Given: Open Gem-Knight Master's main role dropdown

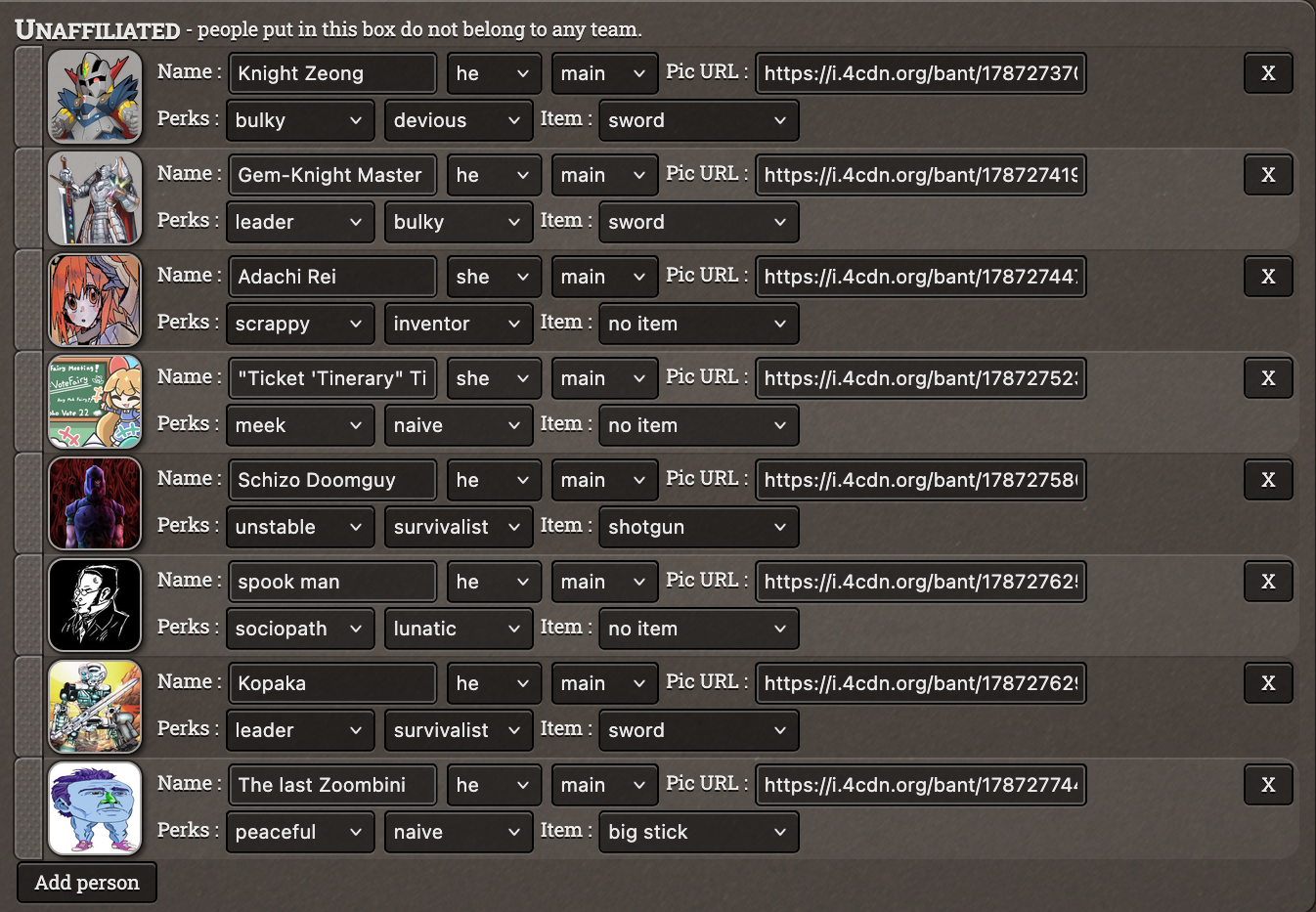Looking at the screenshot, I should coord(604,175).
